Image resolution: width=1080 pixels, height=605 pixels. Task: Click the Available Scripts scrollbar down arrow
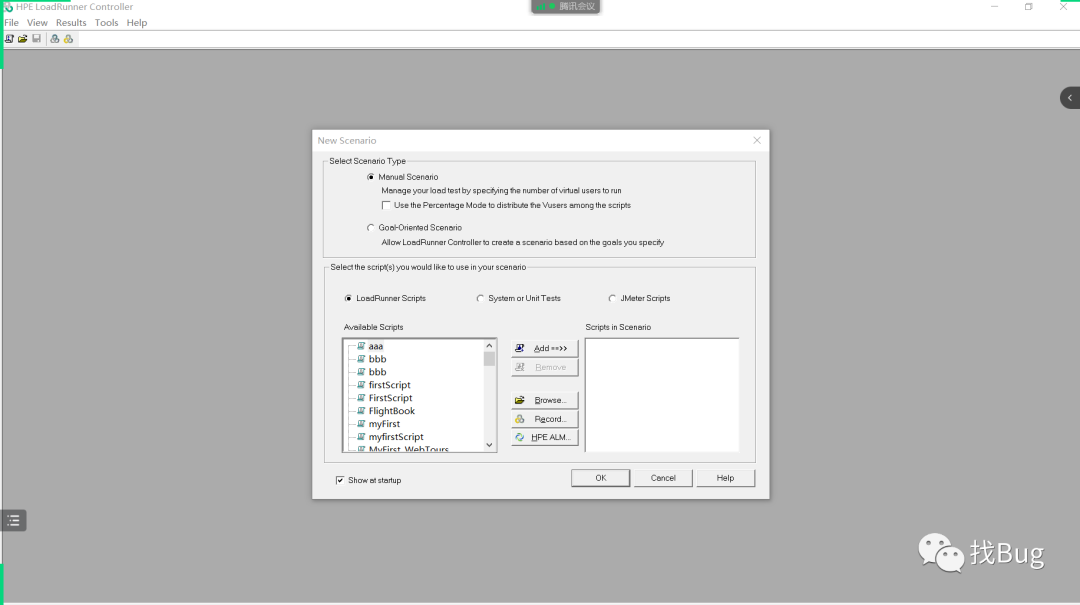pos(489,445)
